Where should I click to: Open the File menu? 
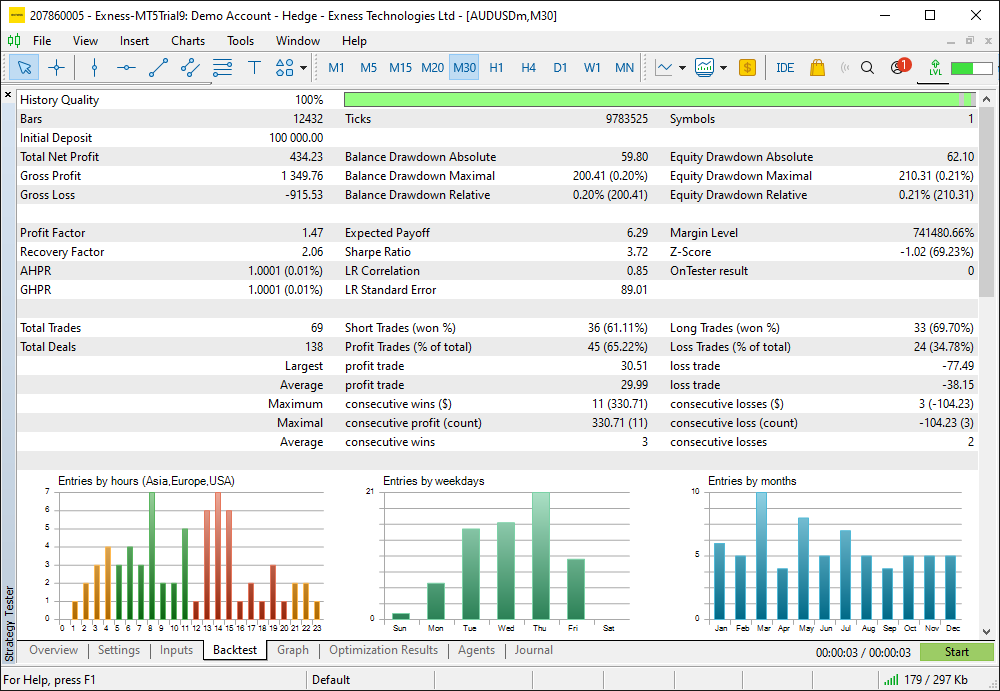42,41
